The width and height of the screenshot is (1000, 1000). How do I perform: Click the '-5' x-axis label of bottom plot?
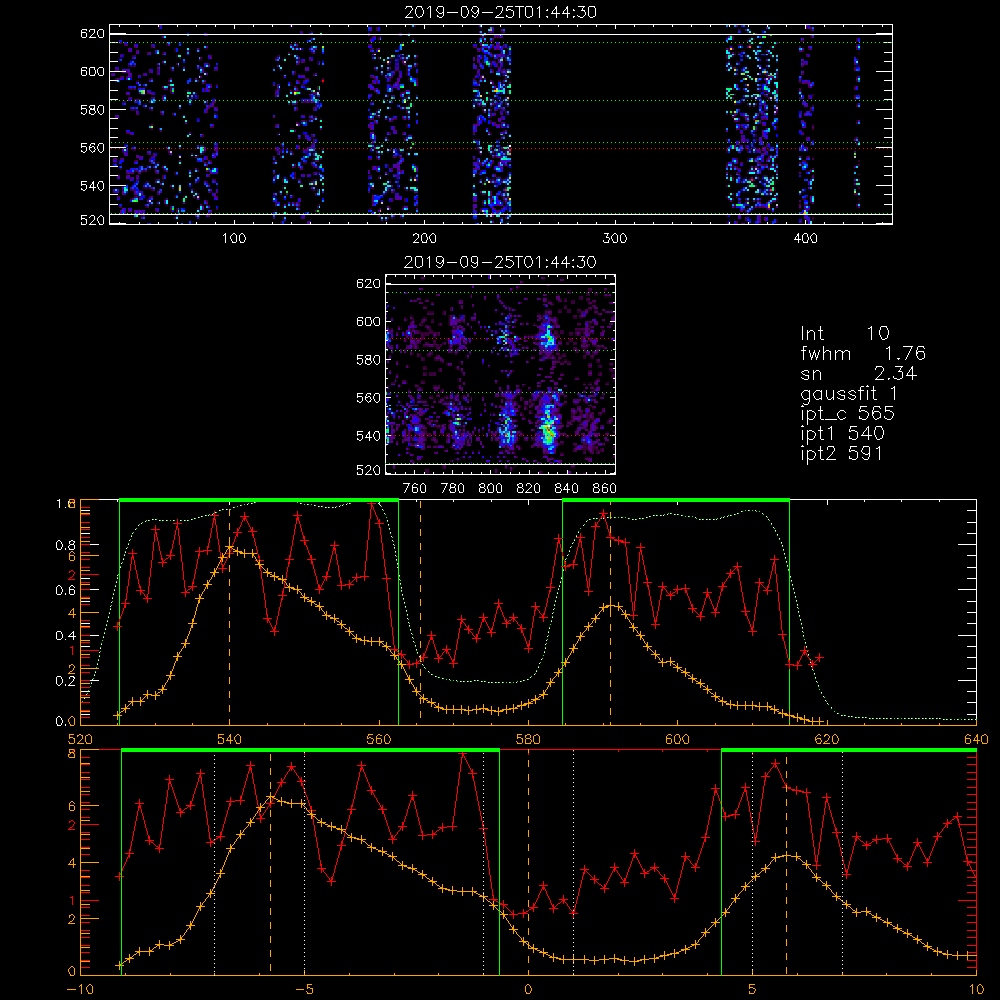pos(304,990)
